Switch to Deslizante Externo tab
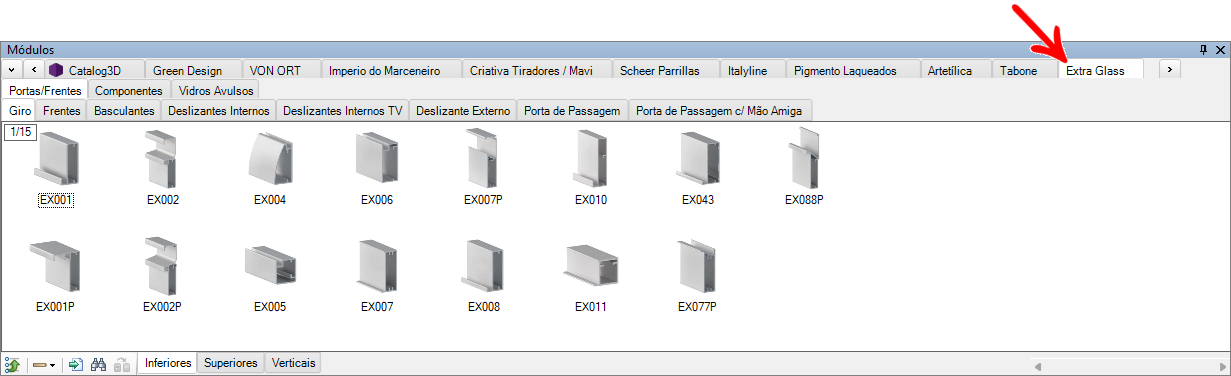This screenshot has width=1231, height=376. point(463,111)
